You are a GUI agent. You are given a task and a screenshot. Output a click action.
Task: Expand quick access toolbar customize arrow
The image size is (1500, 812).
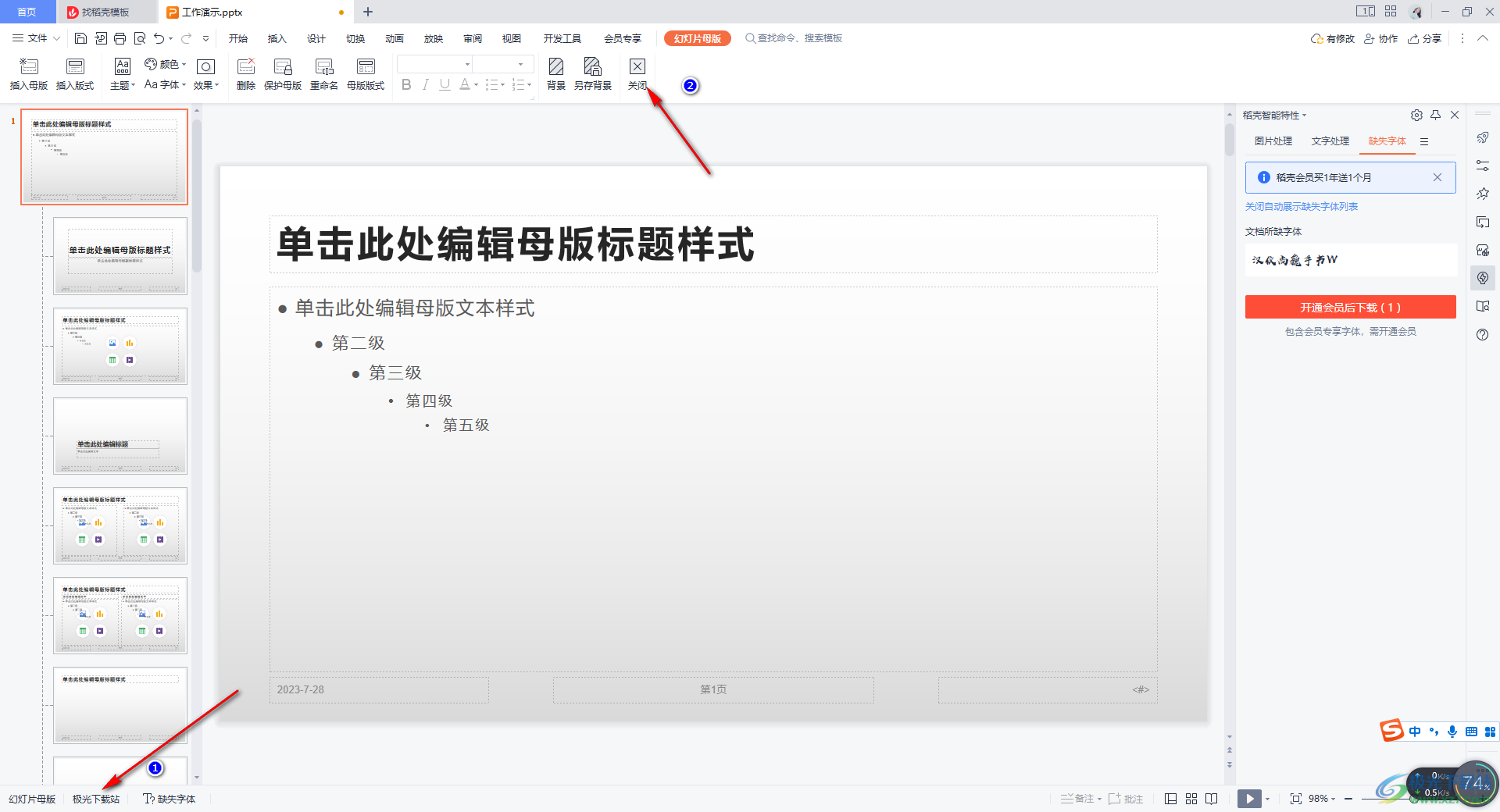coord(205,38)
